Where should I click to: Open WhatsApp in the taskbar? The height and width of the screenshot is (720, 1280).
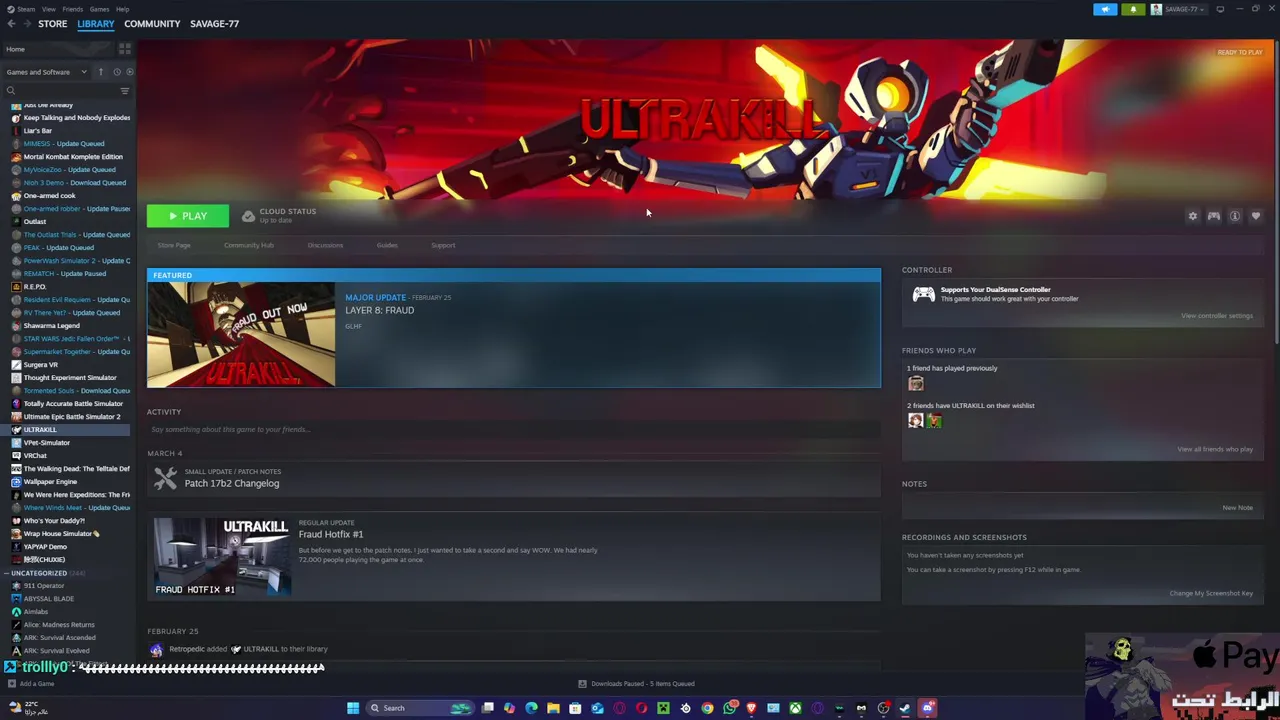point(729,708)
